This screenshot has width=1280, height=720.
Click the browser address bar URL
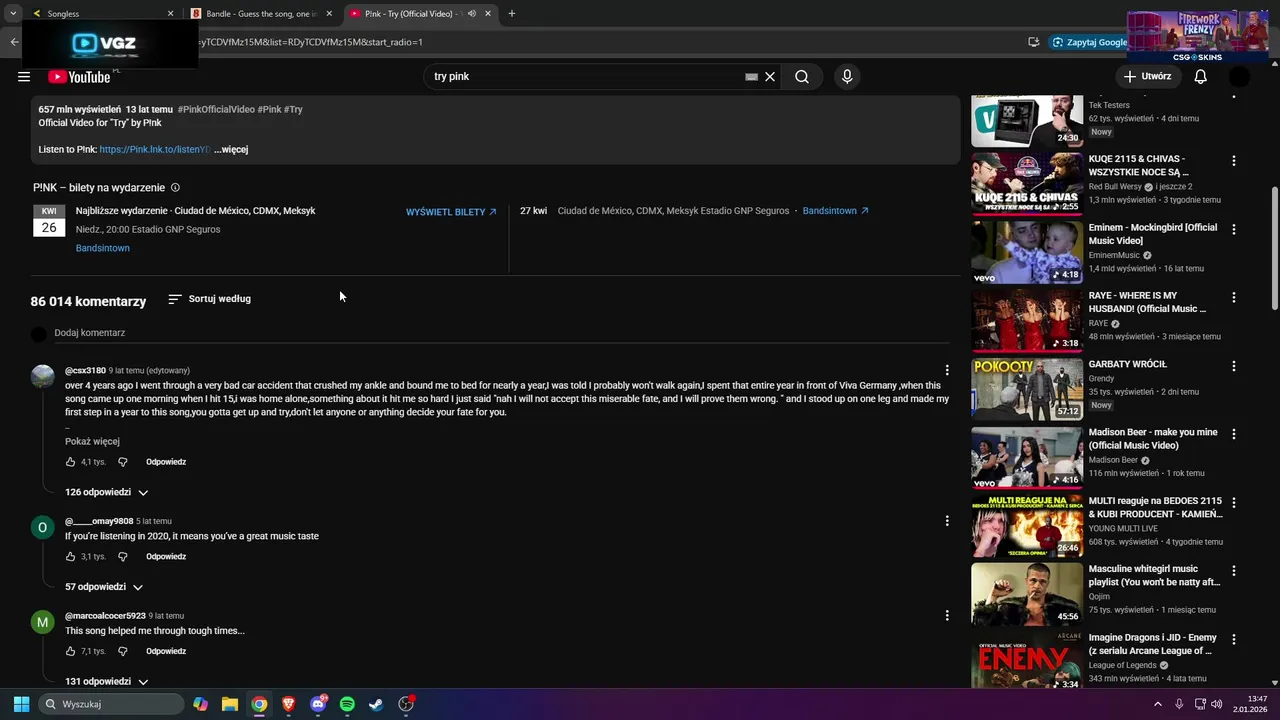pyautogui.click(x=311, y=42)
